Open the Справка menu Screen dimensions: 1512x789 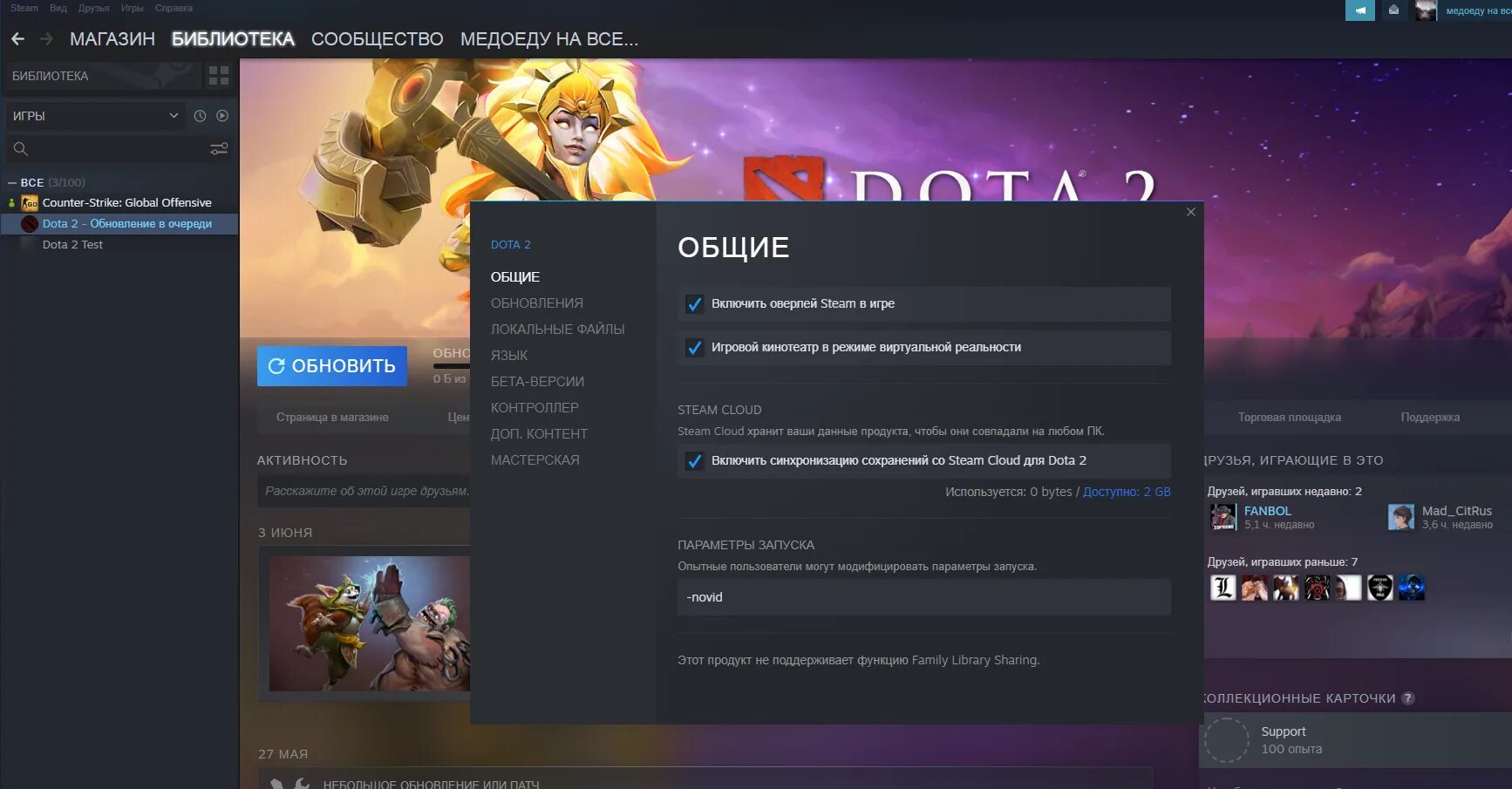174,8
